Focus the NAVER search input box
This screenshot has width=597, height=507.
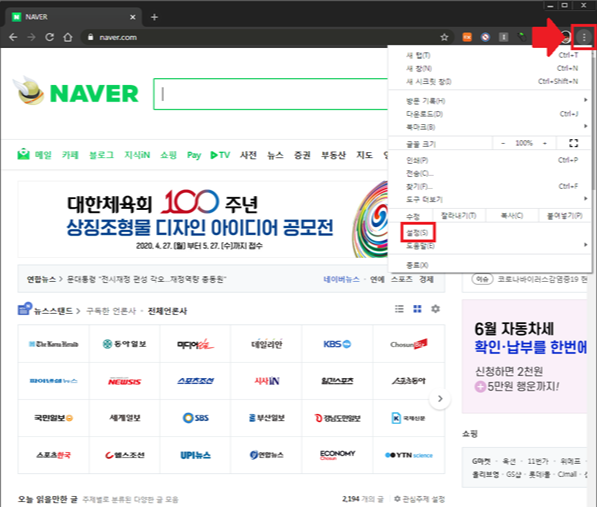271,94
